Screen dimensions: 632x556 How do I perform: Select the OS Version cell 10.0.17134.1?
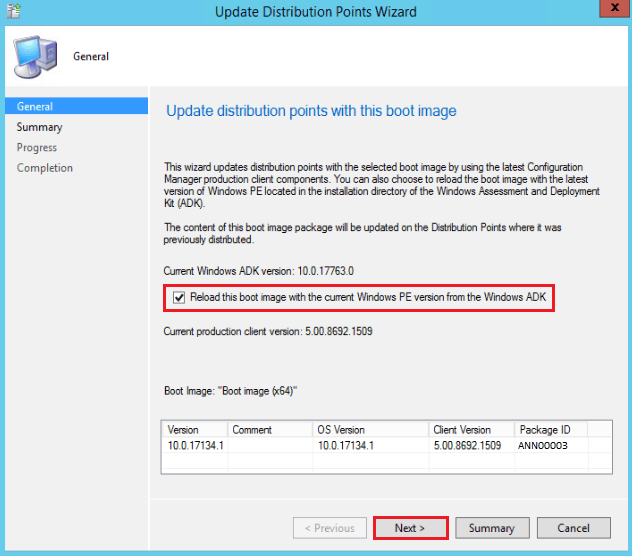click(x=346, y=446)
